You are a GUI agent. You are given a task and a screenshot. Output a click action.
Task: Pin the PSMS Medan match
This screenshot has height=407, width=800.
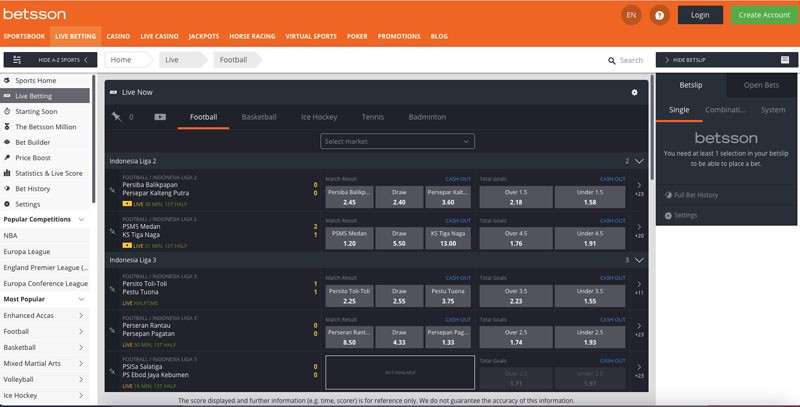coord(112,231)
